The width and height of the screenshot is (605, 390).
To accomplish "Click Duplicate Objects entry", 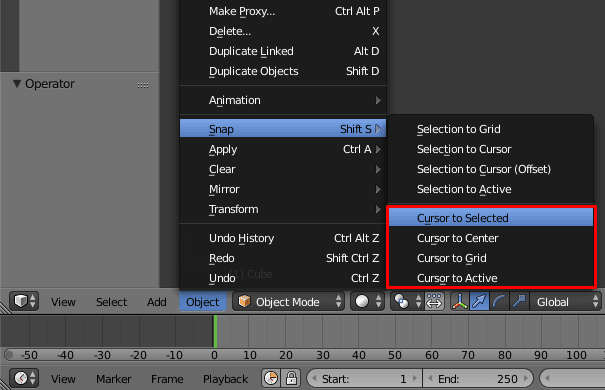I will tap(283, 71).
